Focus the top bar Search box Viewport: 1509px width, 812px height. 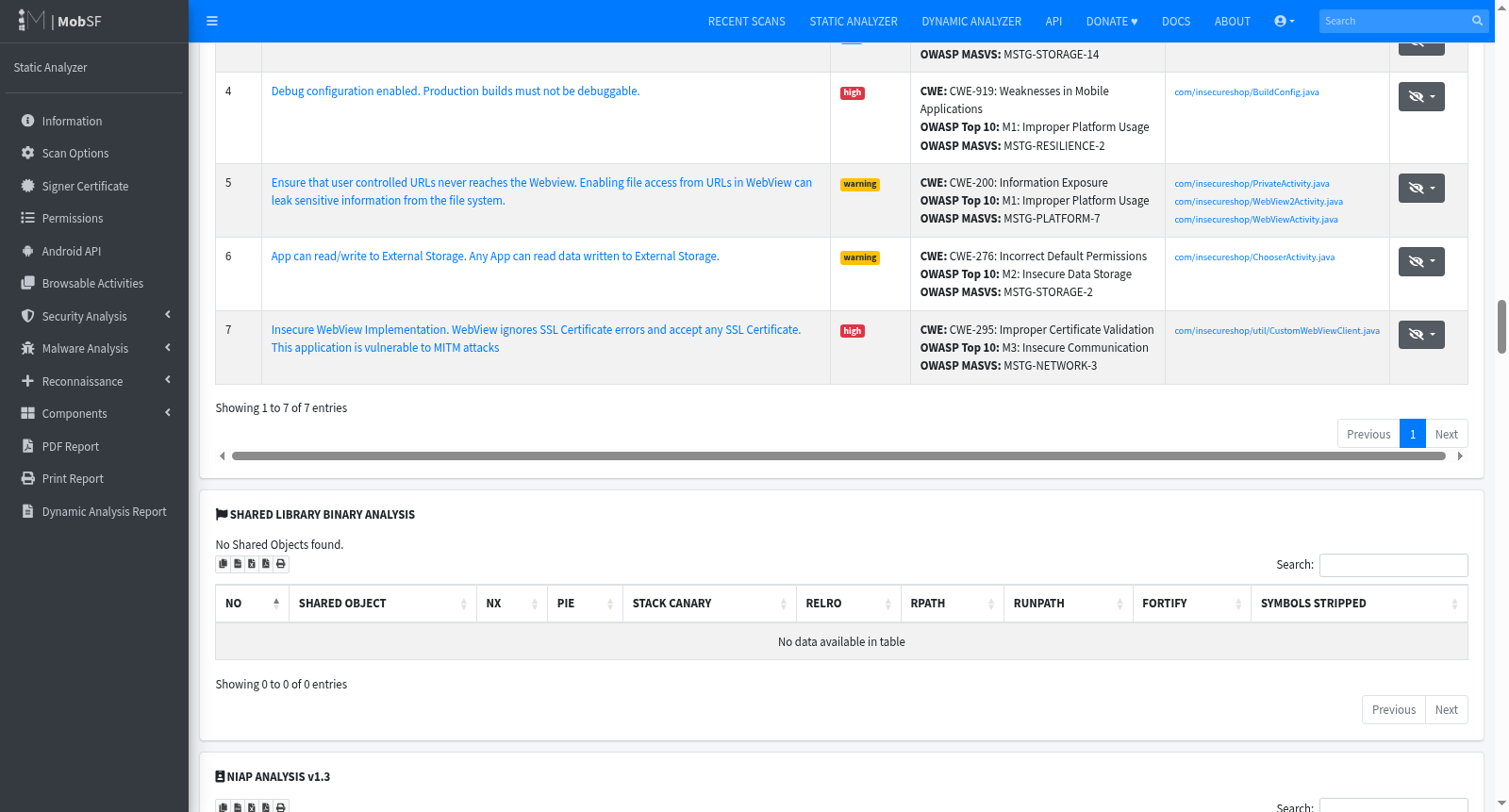1393,21
